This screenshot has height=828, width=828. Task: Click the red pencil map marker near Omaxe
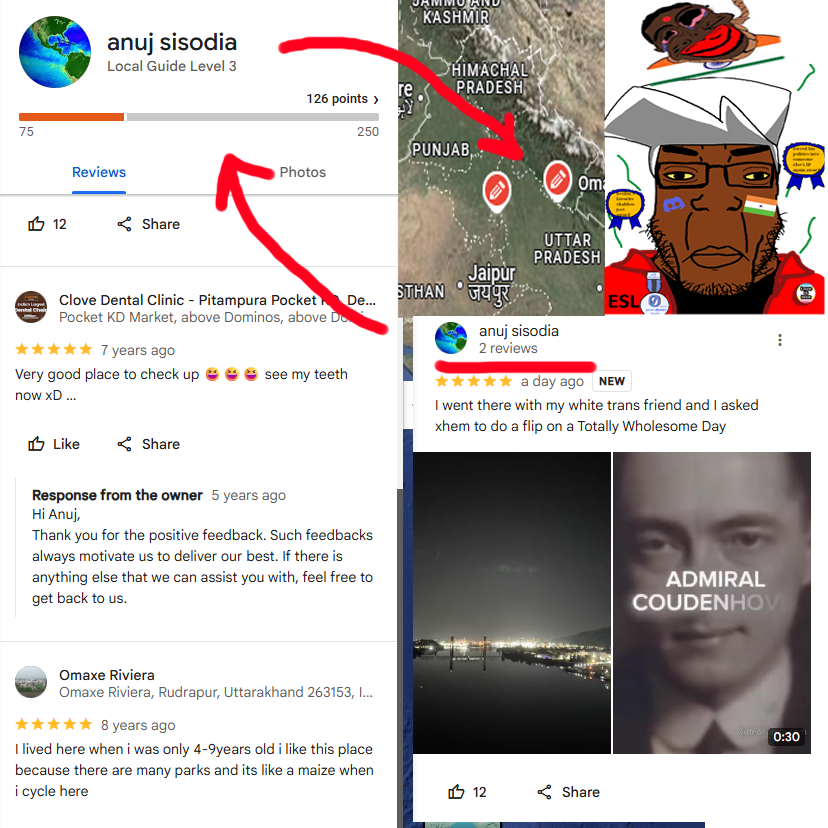(558, 181)
